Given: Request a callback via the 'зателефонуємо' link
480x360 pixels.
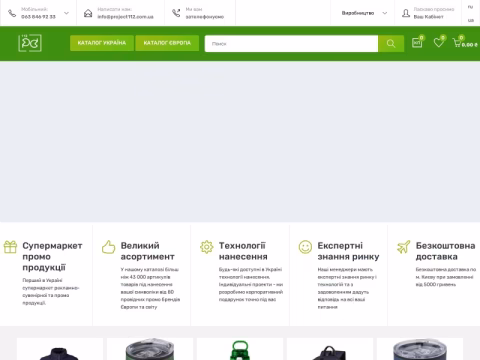Looking at the screenshot, I should [x=205, y=17].
